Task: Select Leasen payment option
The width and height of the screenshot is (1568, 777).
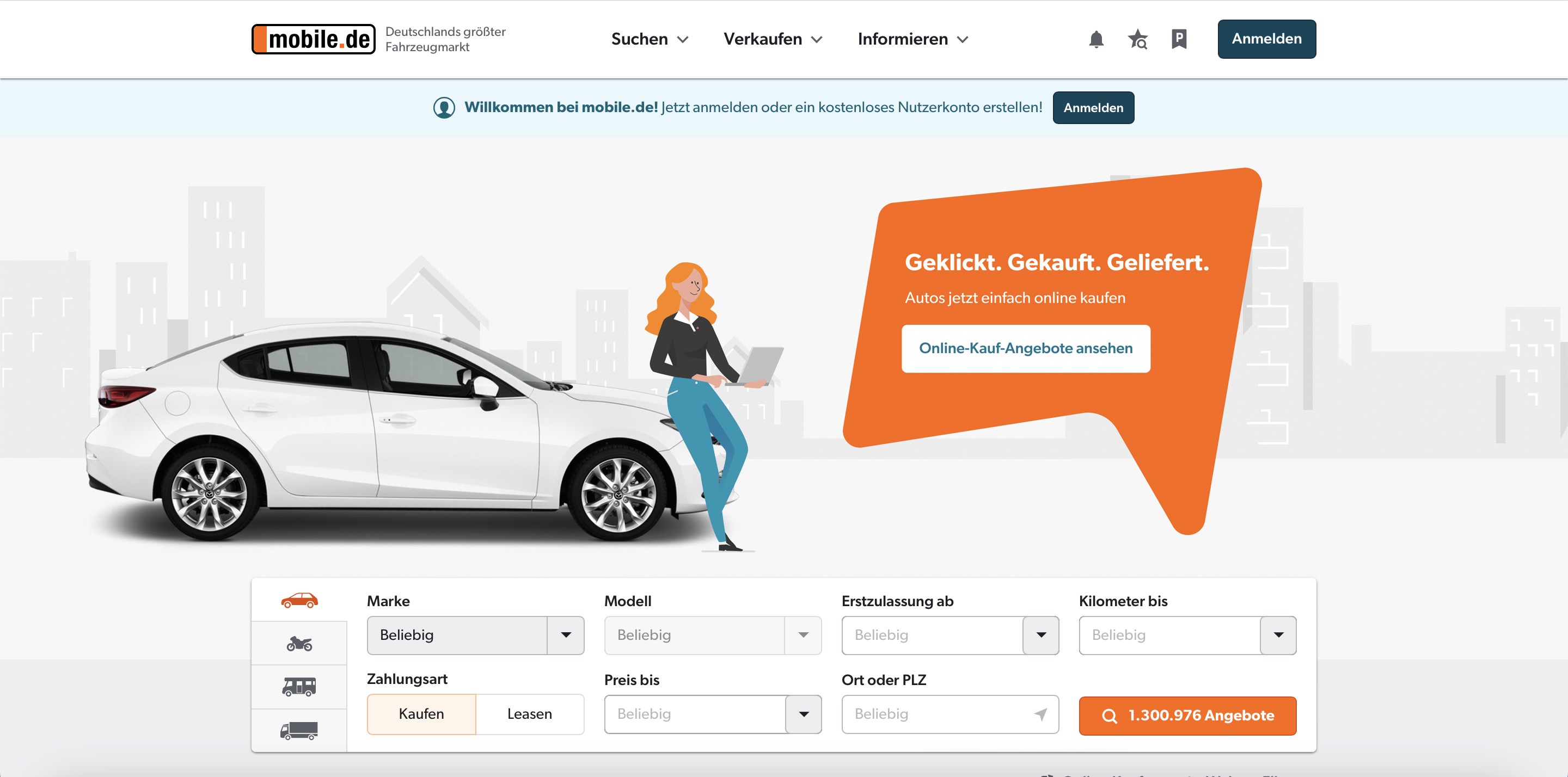Action: point(530,714)
